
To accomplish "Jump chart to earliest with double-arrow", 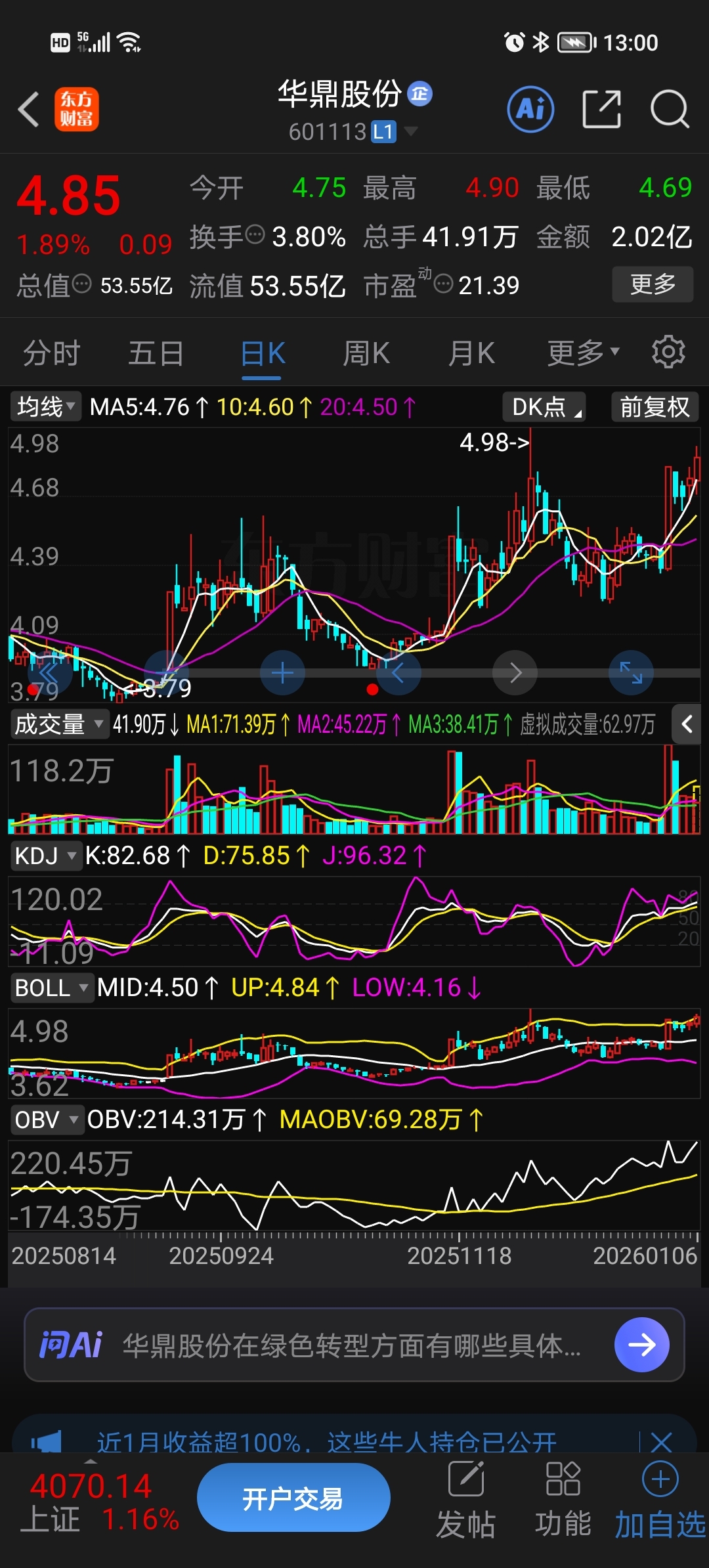I will click(49, 673).
